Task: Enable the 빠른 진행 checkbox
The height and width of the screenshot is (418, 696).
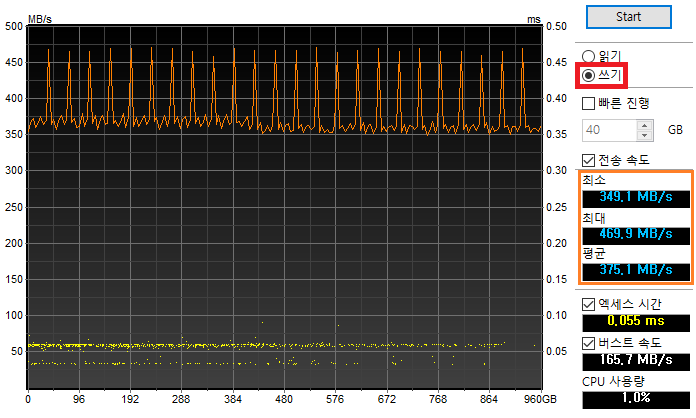Action: [x=588, y=103]
